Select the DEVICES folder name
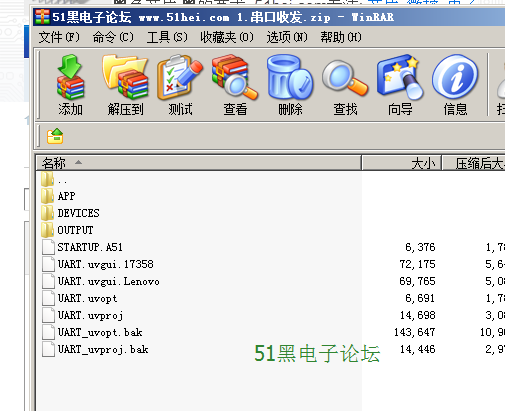Image resolution: width=505 pixels, height=411 pixels. click(78, 213)
